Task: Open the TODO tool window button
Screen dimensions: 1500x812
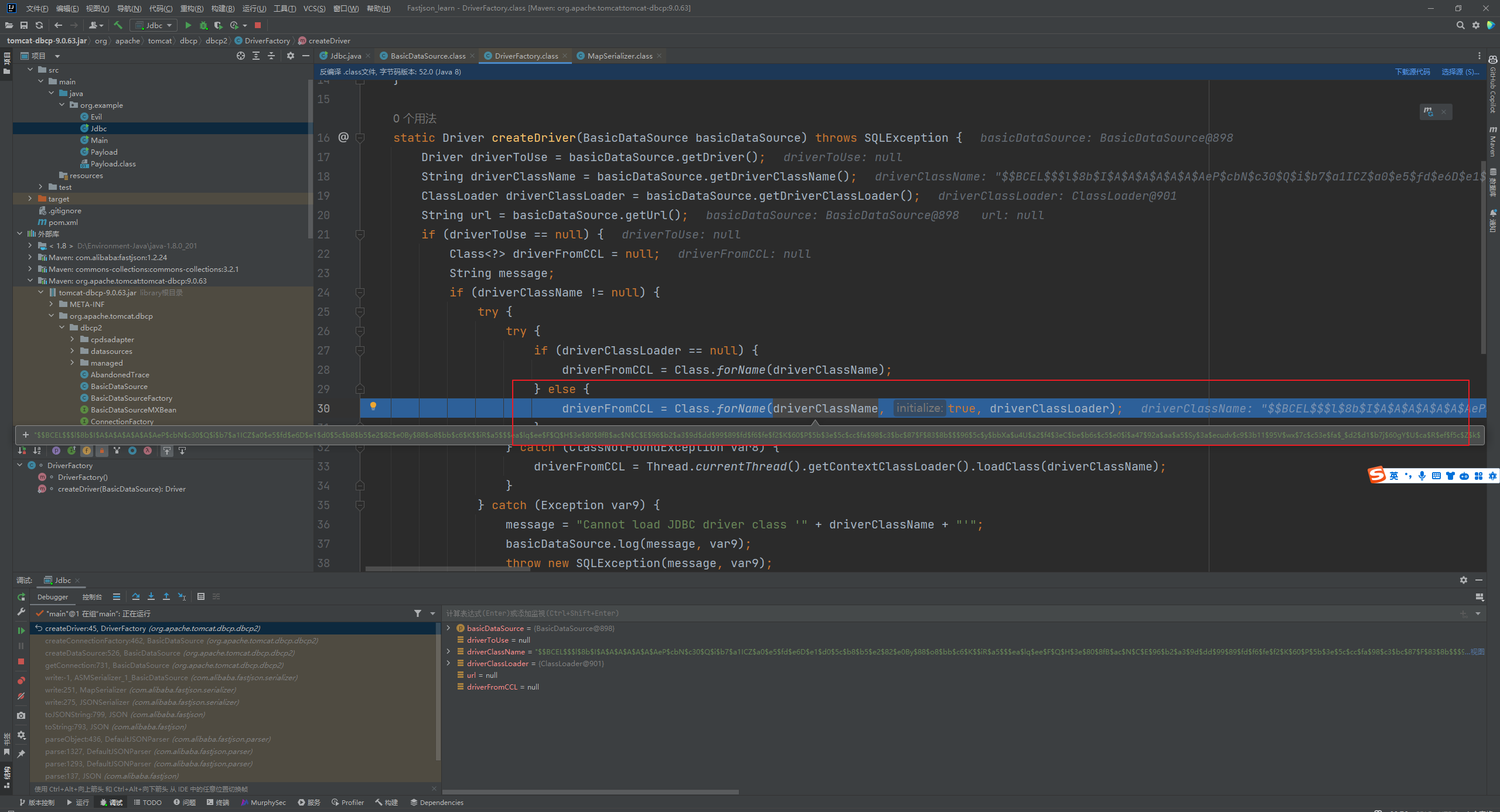Action: click(148, 803)
